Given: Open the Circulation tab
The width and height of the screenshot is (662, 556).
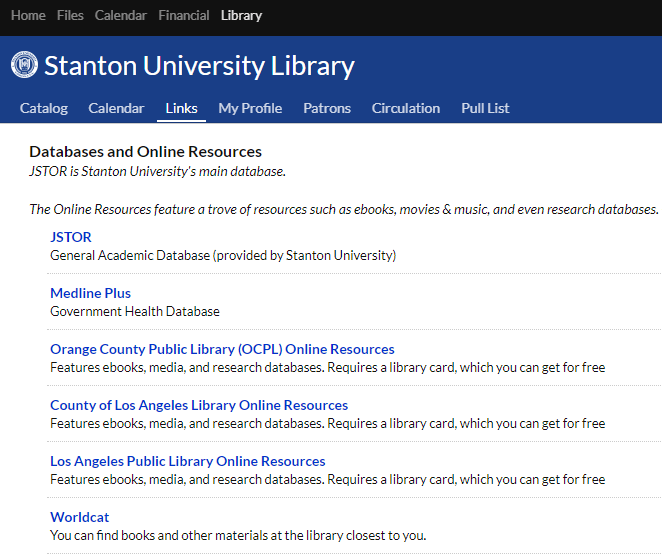Looking at the screenshot, I should click(406, 108).
